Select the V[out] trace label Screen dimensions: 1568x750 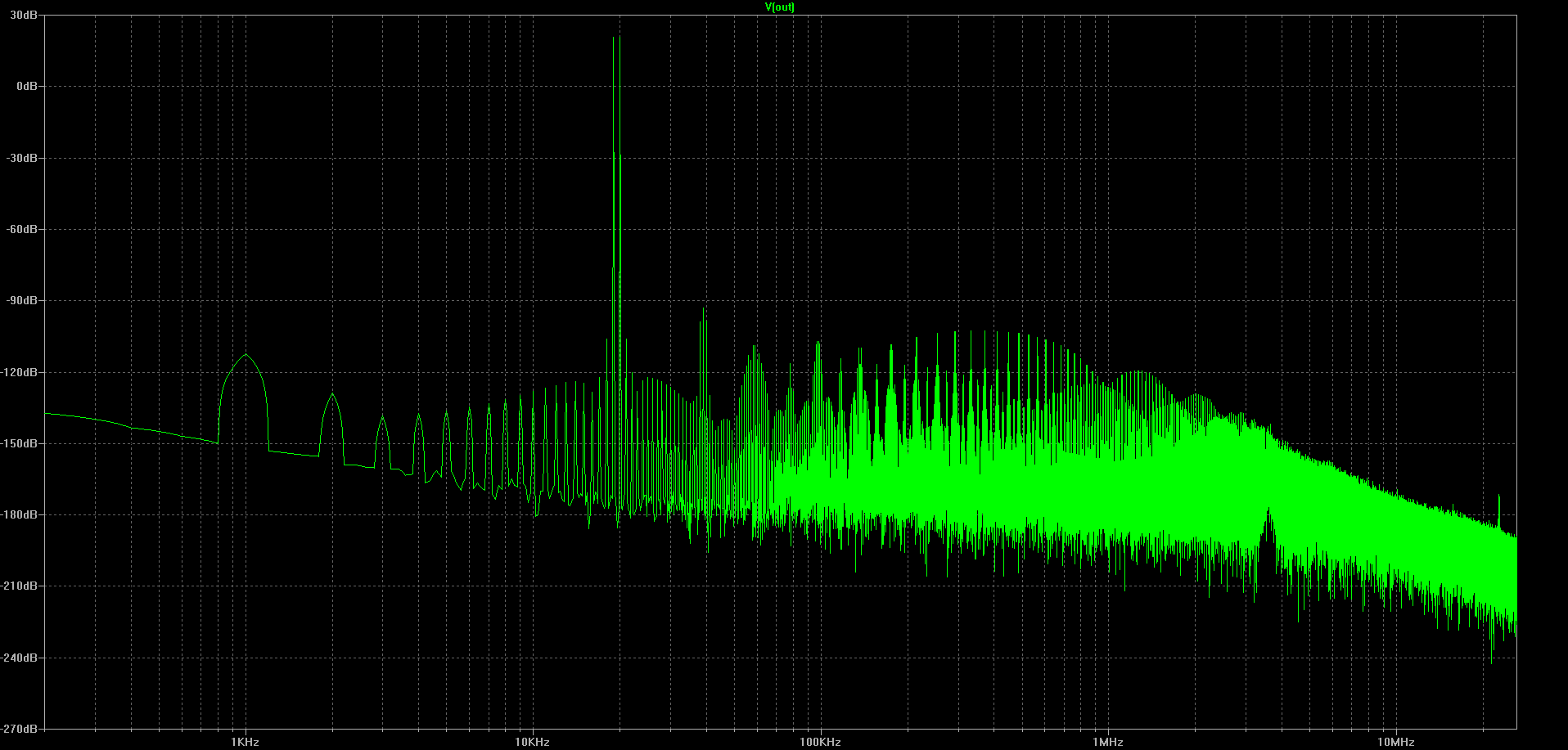pyautogui.click(x=779, y=7)
